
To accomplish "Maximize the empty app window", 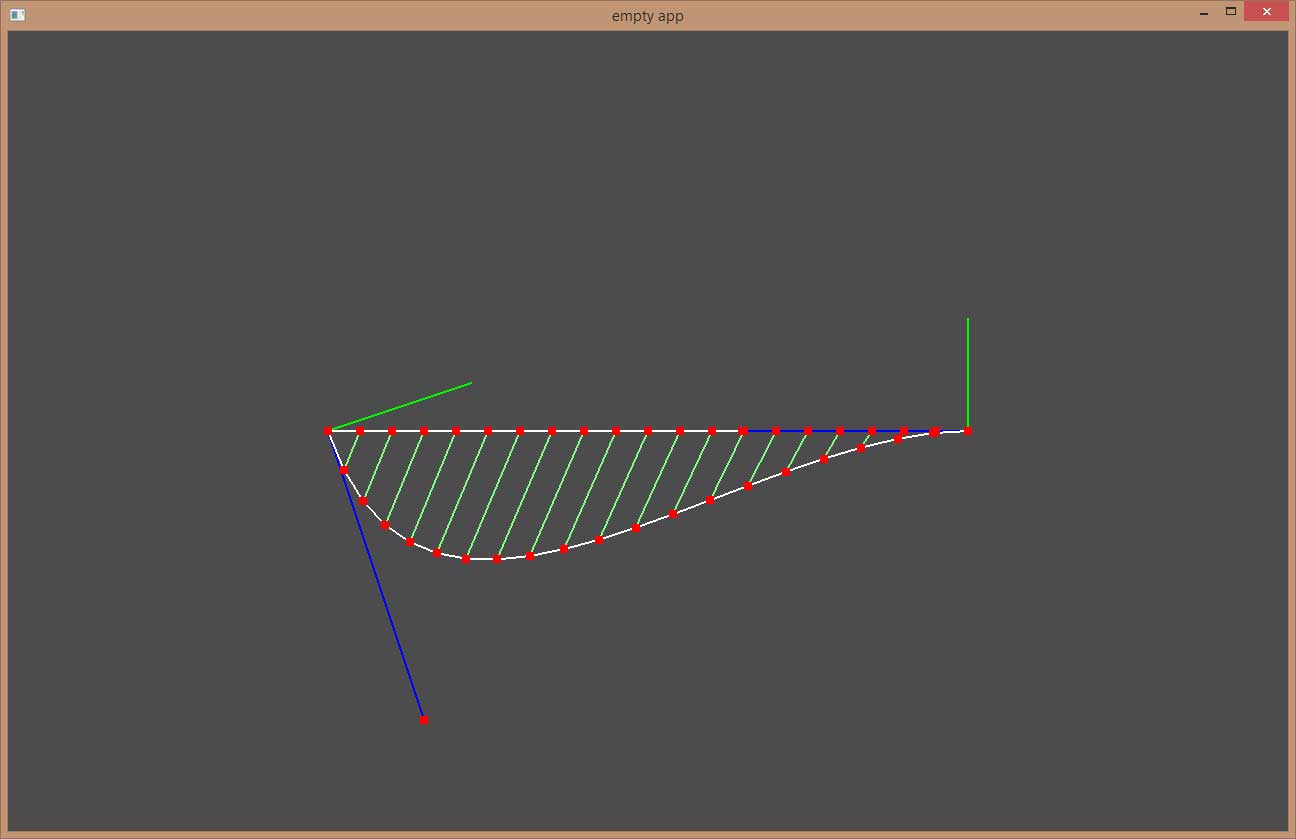I will click(x=1231, y=12).
